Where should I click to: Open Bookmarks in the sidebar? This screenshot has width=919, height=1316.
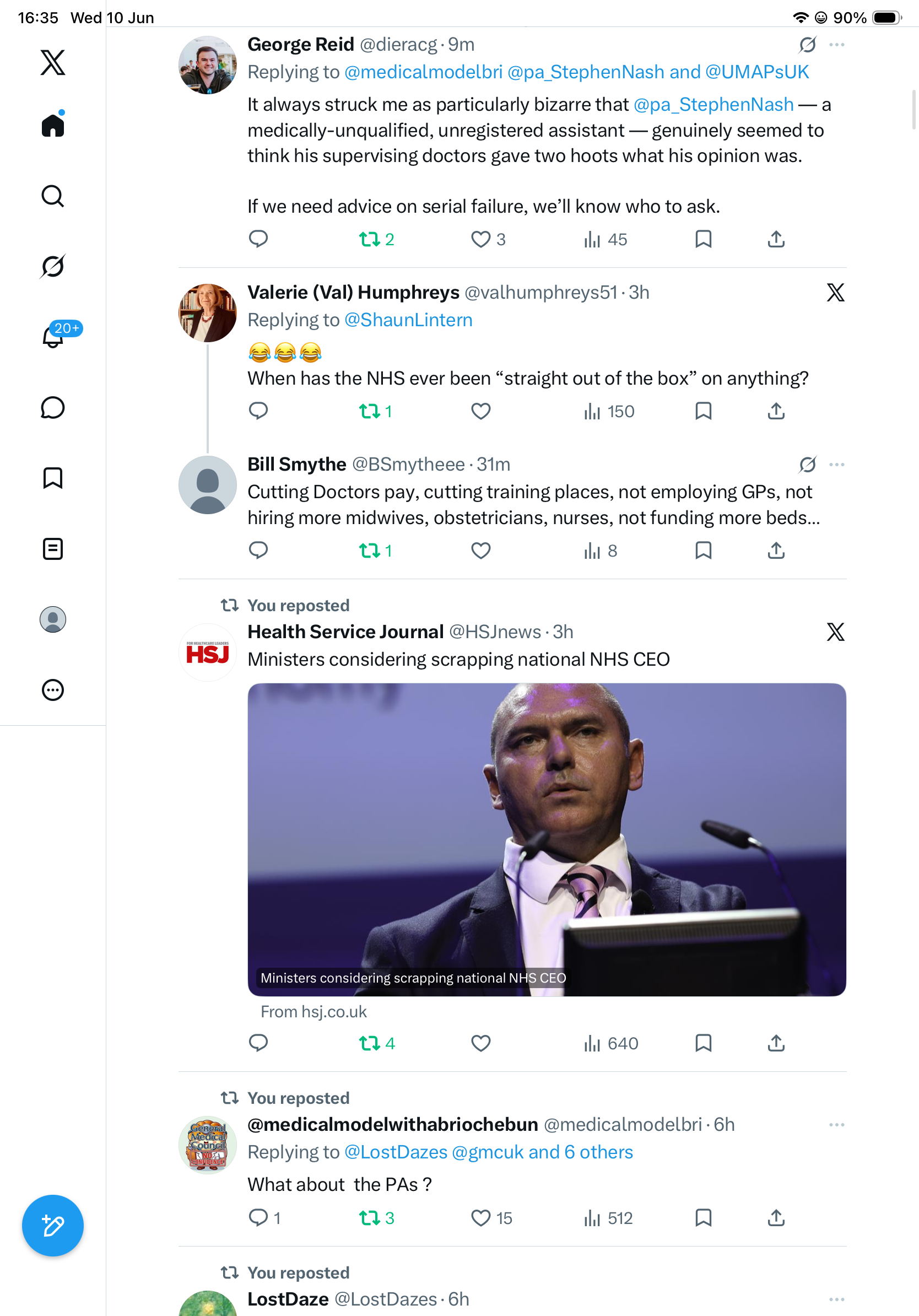coord(53,478)
